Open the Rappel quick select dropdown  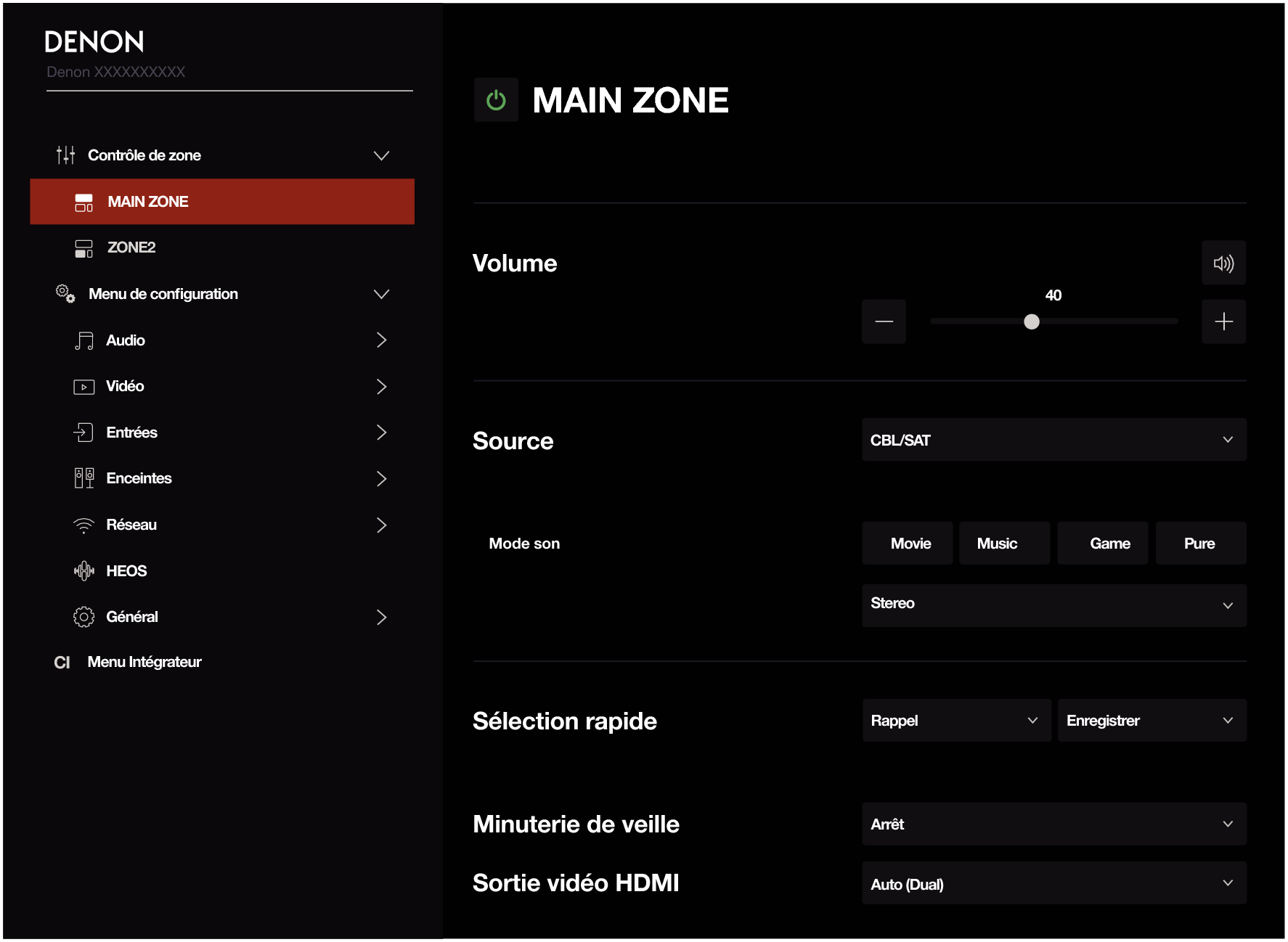point(956,721)
